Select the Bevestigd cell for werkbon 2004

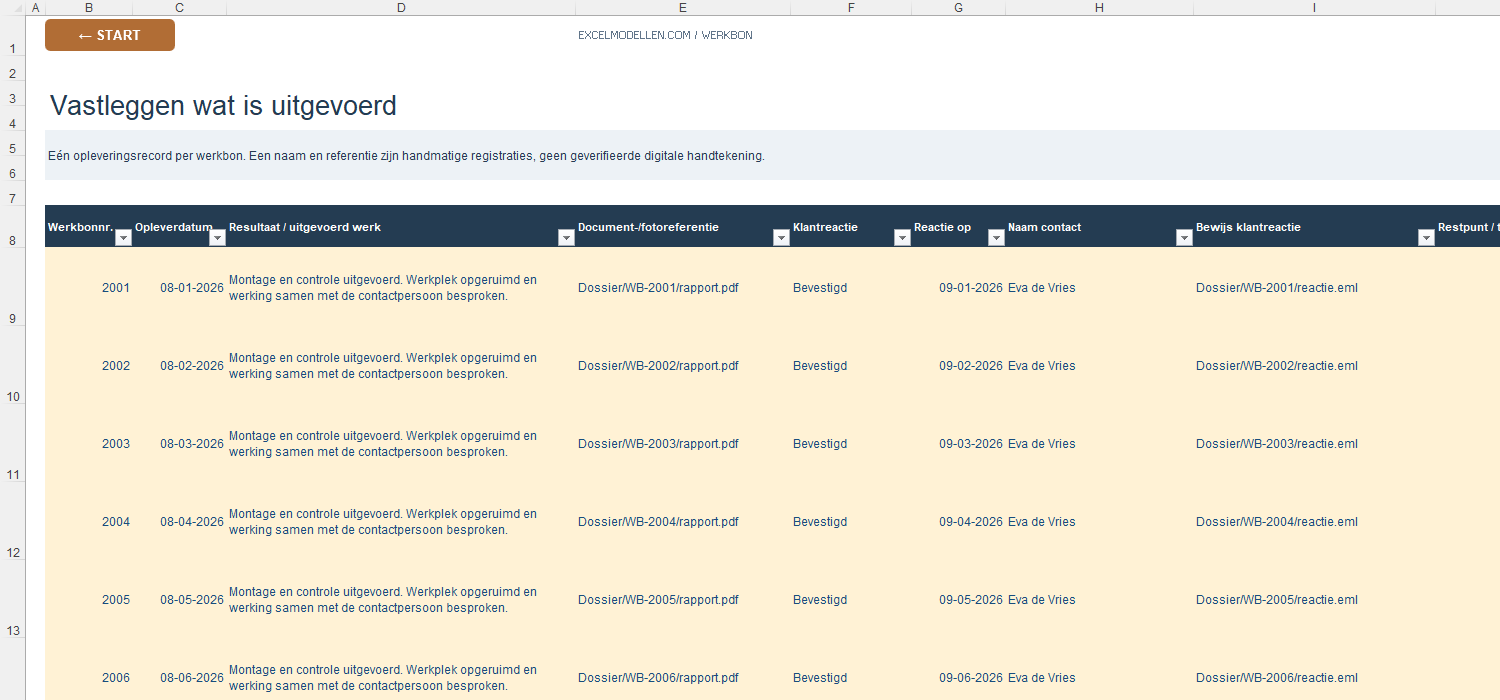click(851, 522)
